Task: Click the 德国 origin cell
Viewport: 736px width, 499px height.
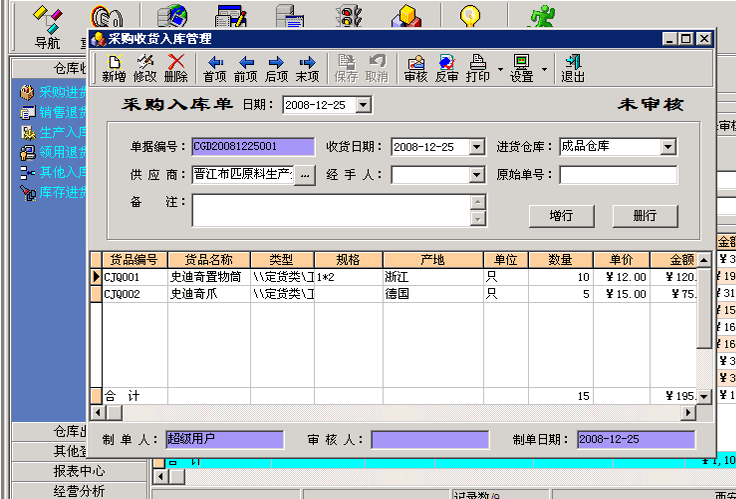Action: click(433, 294)
